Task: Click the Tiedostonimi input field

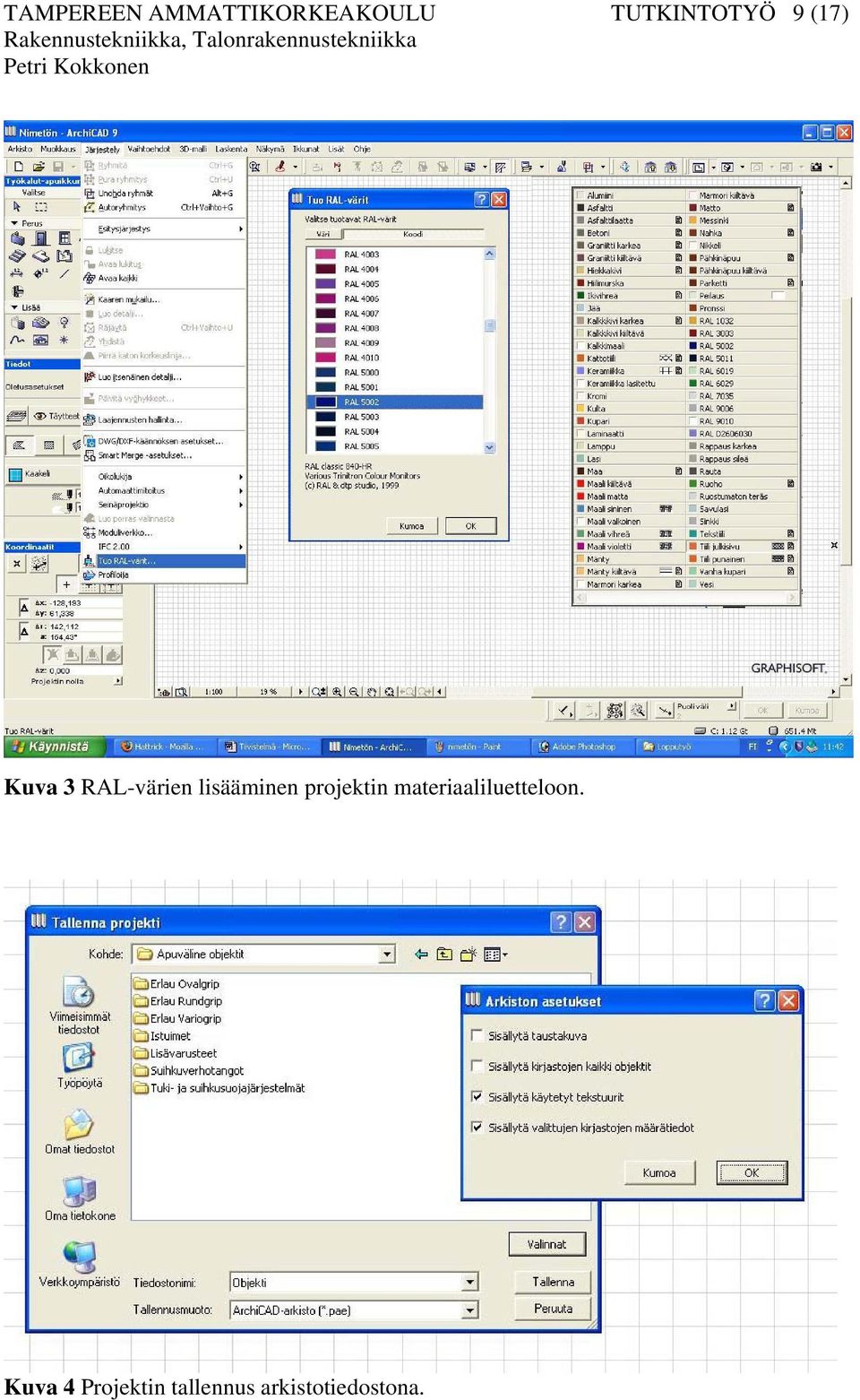Action: [347, 1283]
